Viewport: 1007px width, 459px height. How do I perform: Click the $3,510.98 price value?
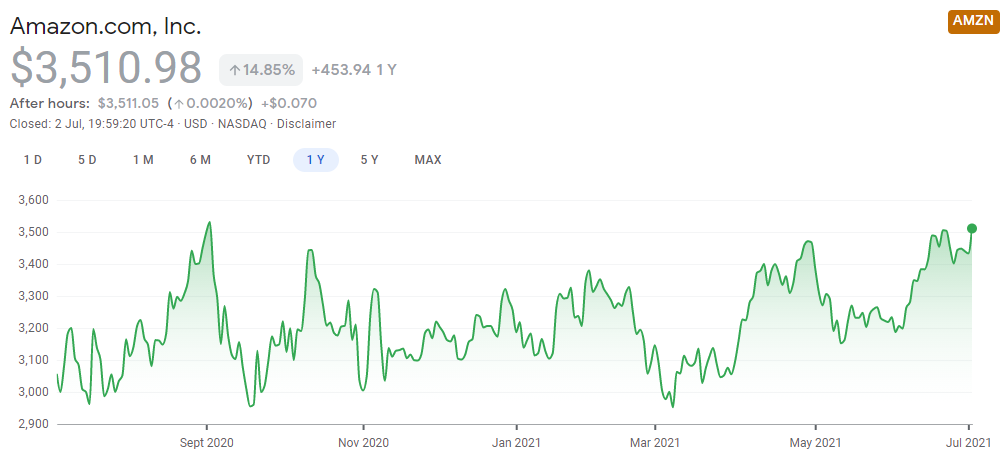click(x=106, y=68)
